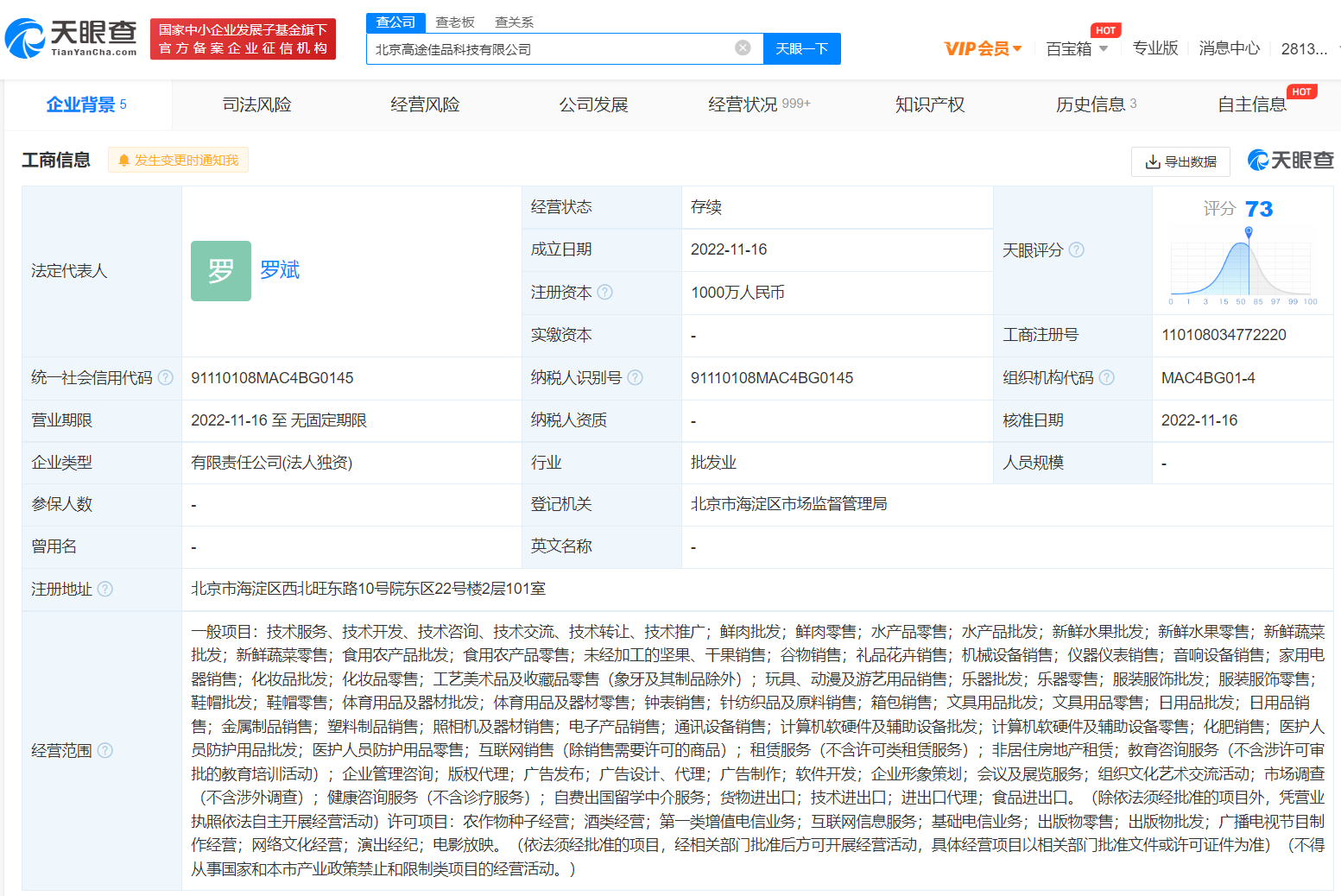Switch to 查关系 search tab
The height and width of the screenshot is (896, 1341).
coord(514,22)
